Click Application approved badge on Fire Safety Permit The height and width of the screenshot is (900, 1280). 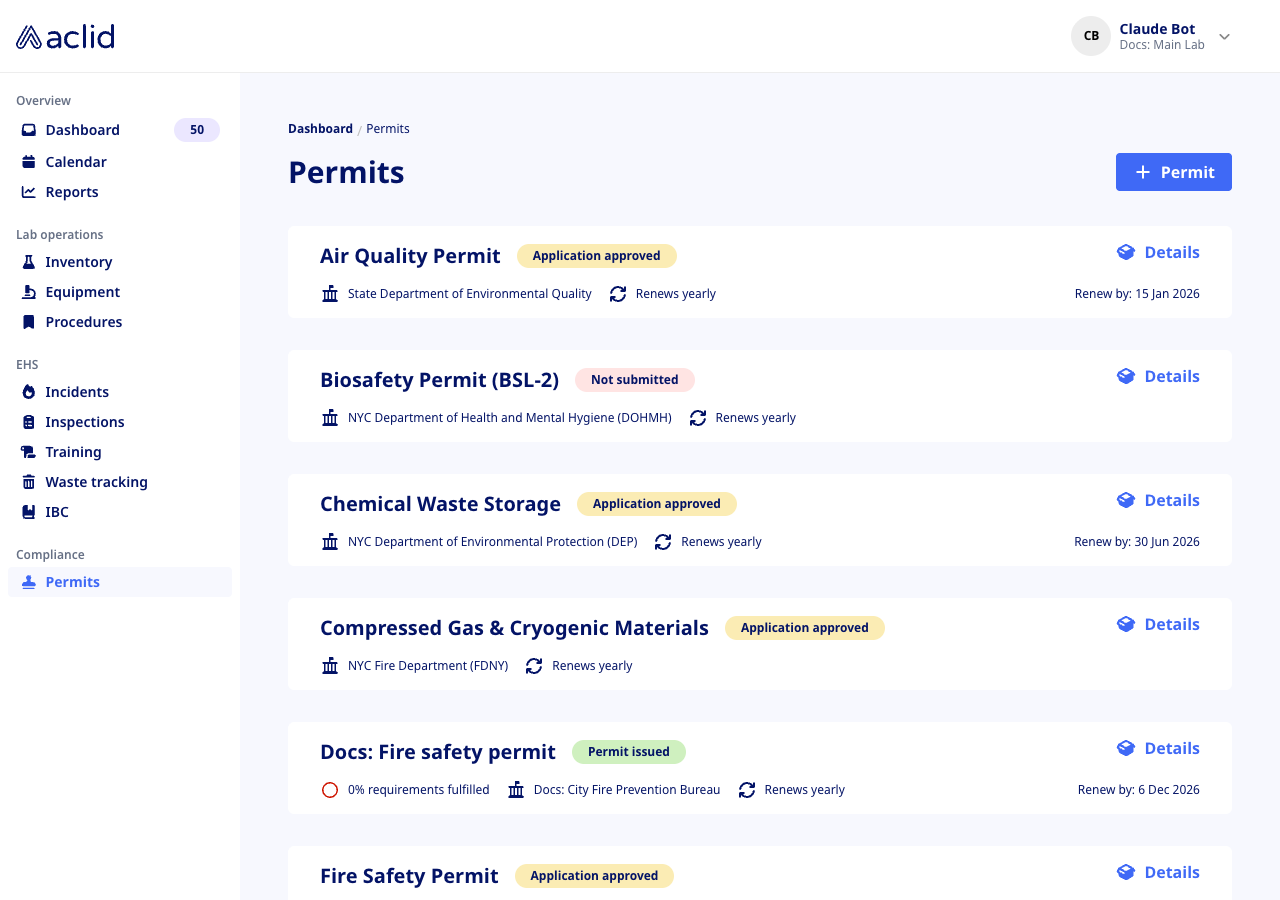[x=594, y=876]
